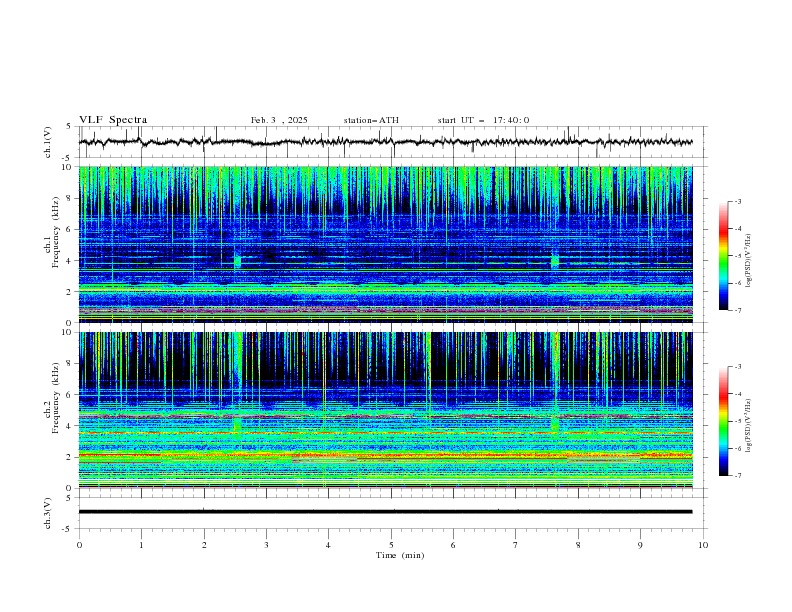Screen dimensions: 792x612
Task: Click the ch.1 colorbar "log(PSD)(V²/Hz)" label
Action: [x=748, y=261]
